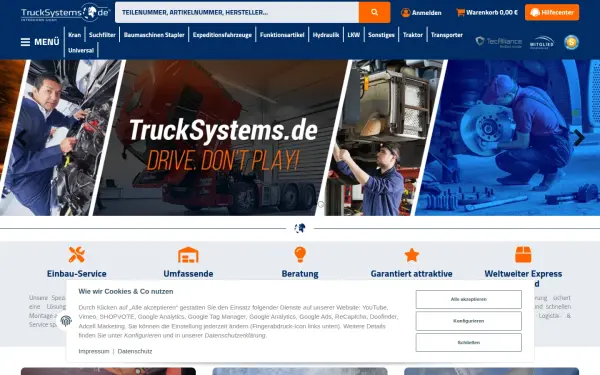Close cookie banner with Schließen
Screen dimensions: 600x375
[x=468, y=342]
